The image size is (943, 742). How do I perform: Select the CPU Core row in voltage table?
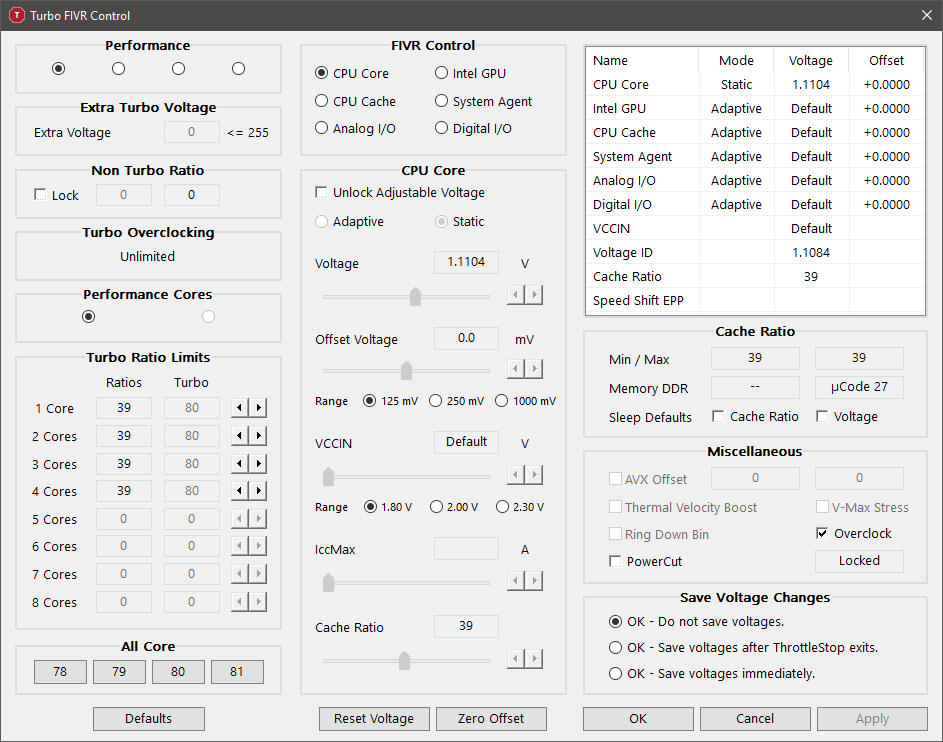coord(755,84)
